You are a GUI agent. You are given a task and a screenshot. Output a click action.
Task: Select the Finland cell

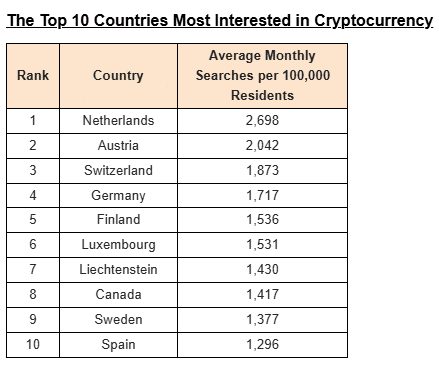click(118, 220)
